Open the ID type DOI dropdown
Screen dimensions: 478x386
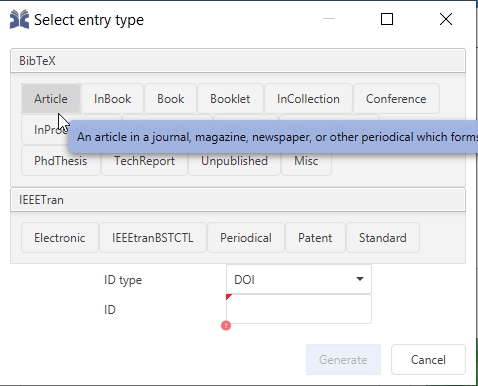pyautogui.click(x=299, y=279)
